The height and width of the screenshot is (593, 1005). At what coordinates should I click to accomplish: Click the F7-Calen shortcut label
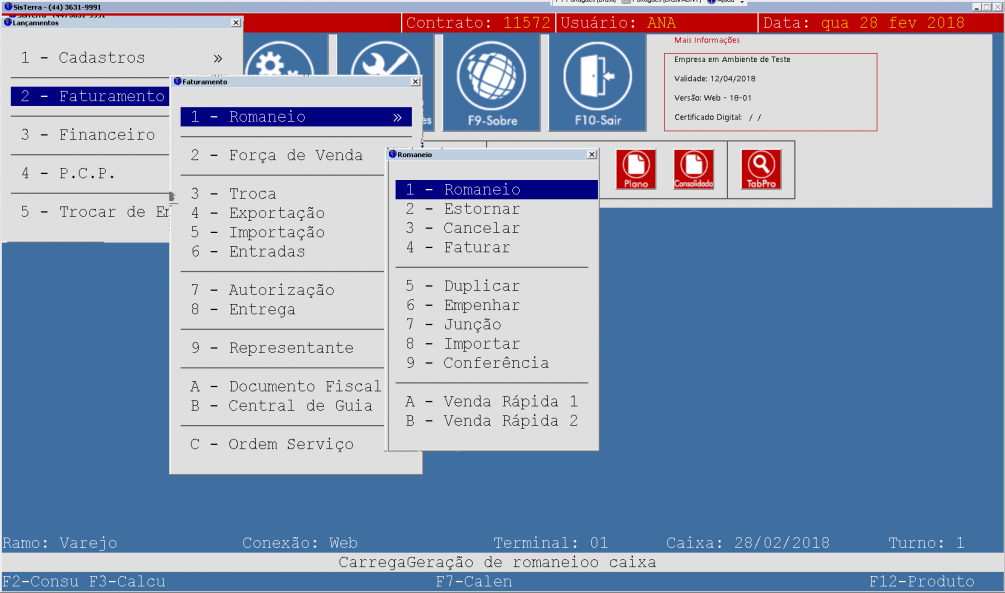point(474,581)
